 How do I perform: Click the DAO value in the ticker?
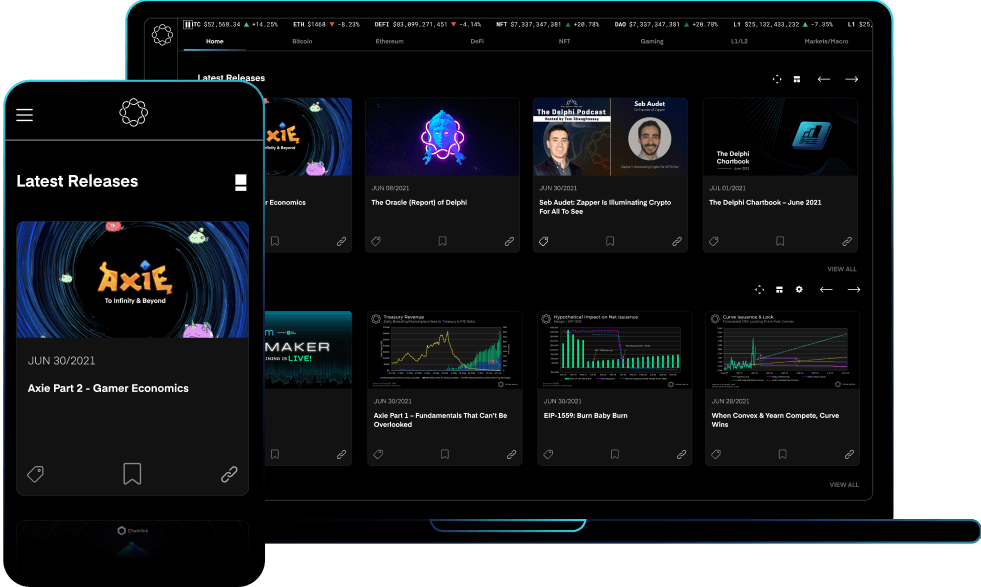click(x=666, y=25)
